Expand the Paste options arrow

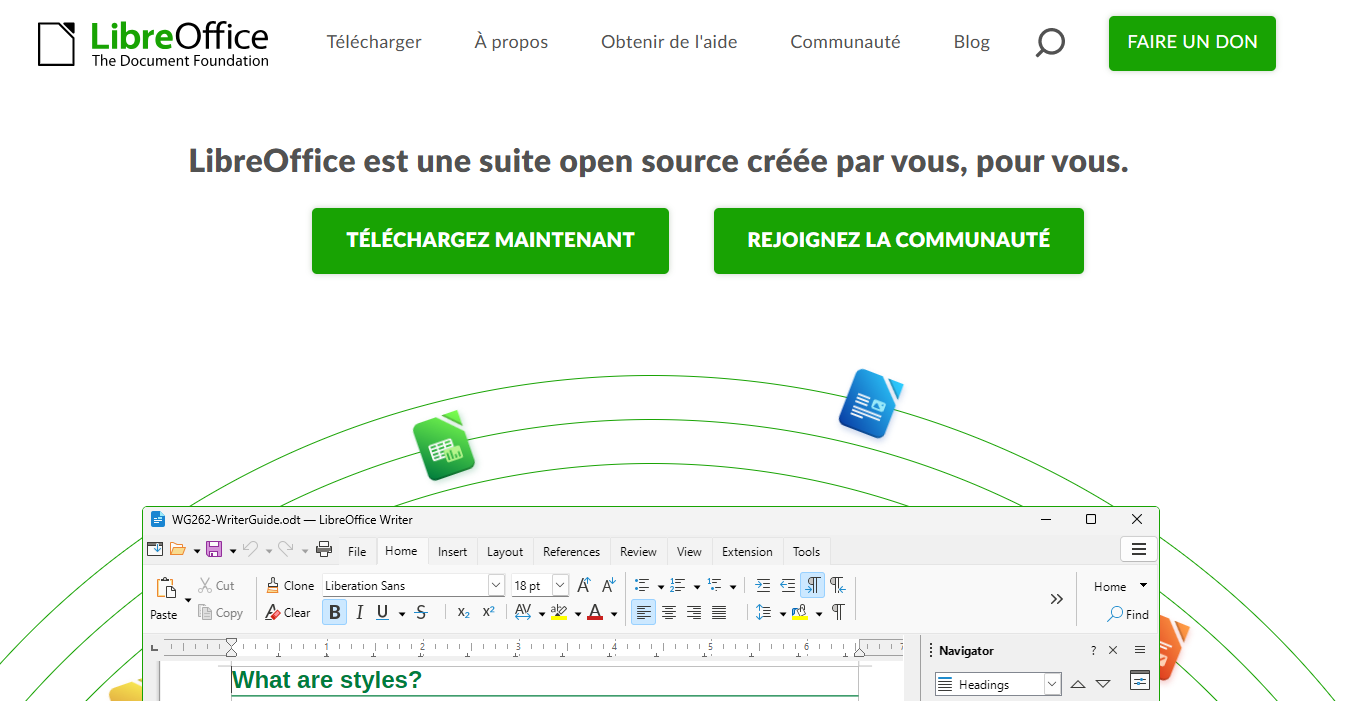[x=187, y=600]
